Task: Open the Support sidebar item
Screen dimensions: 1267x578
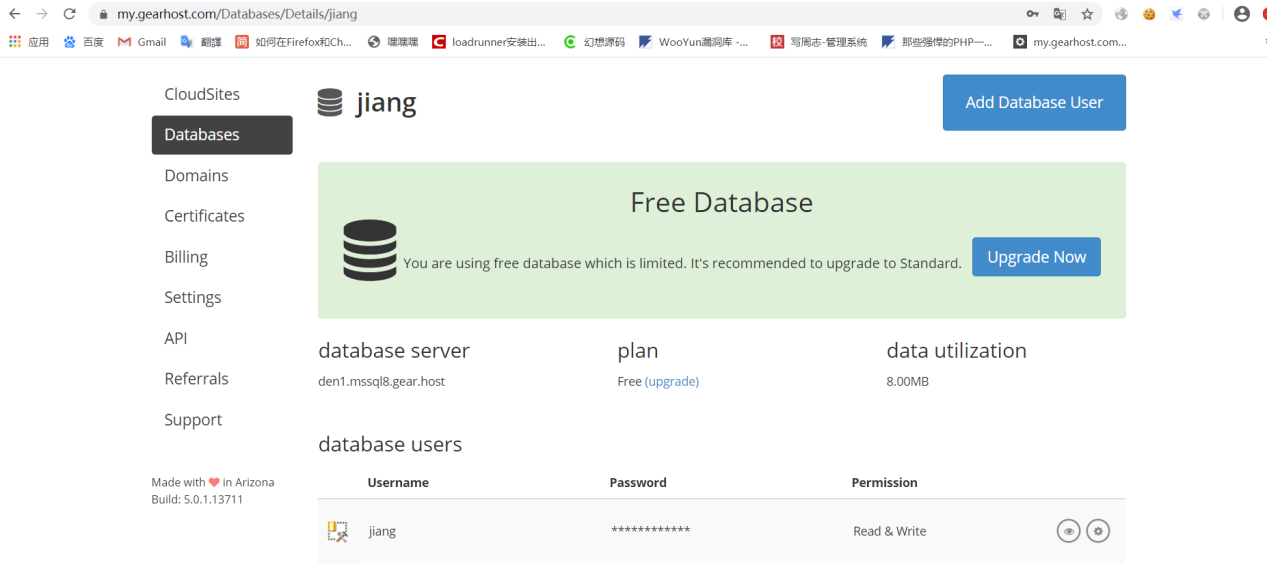Action: 193,420
